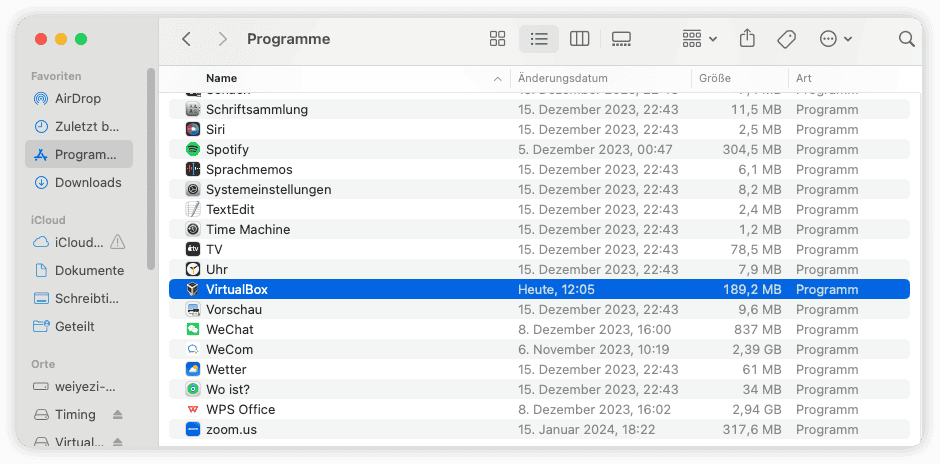This screenshot has height=464, width=940.
Task: Switch to column view
Action: coord(580,39)
